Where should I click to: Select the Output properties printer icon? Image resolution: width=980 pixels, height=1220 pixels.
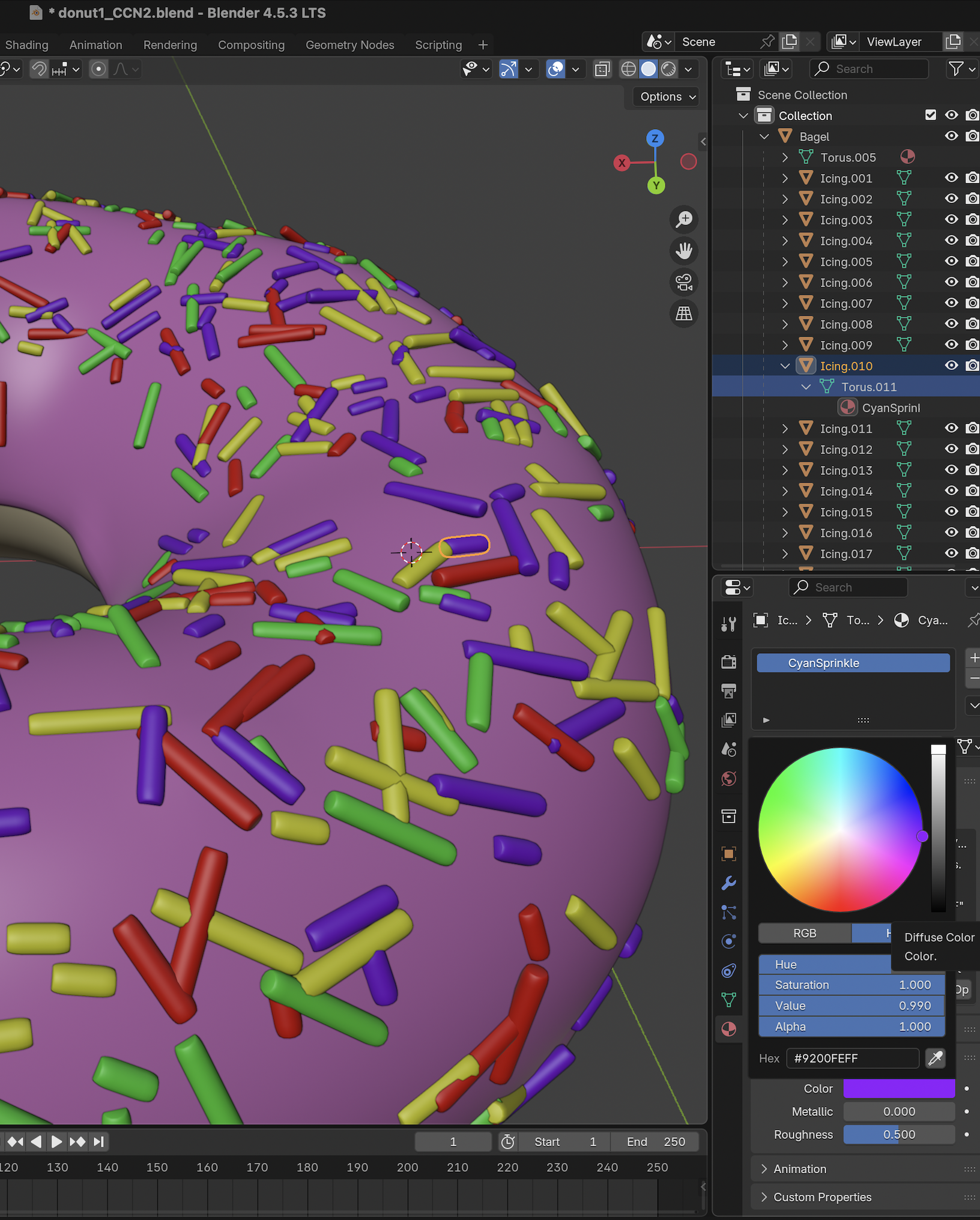tap(729, 691)
